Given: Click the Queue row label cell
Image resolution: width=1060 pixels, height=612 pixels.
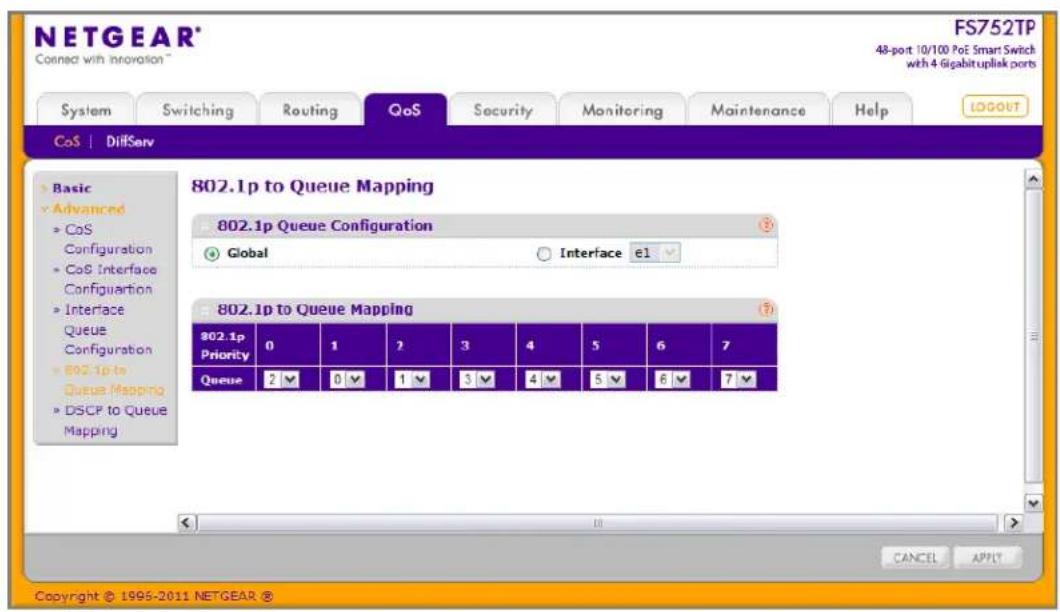Looking at the screenshot, I should click(x=224, y=379).
